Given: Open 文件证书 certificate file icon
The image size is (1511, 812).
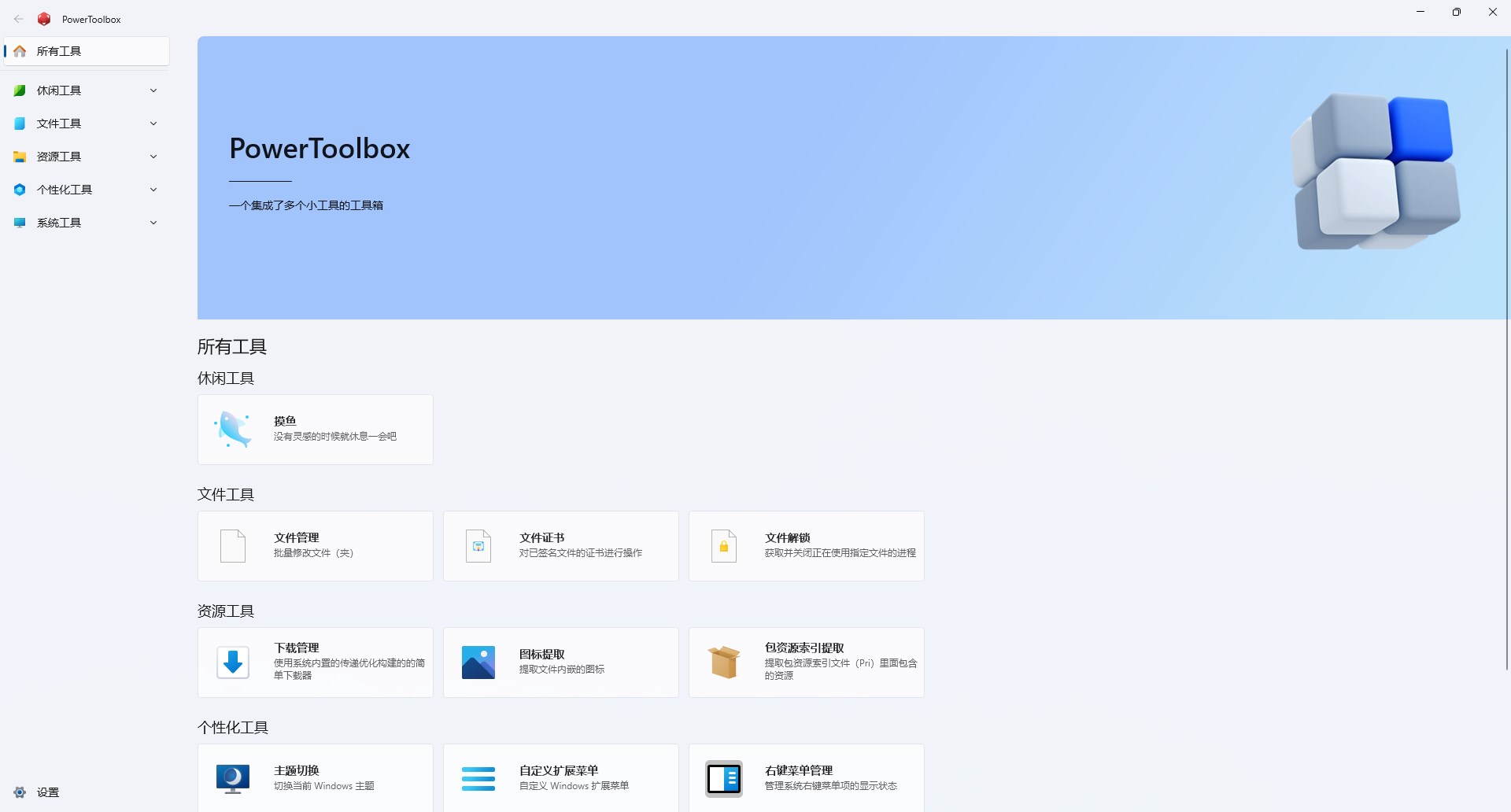Looking at the screenshot, I should click(478, 546).
